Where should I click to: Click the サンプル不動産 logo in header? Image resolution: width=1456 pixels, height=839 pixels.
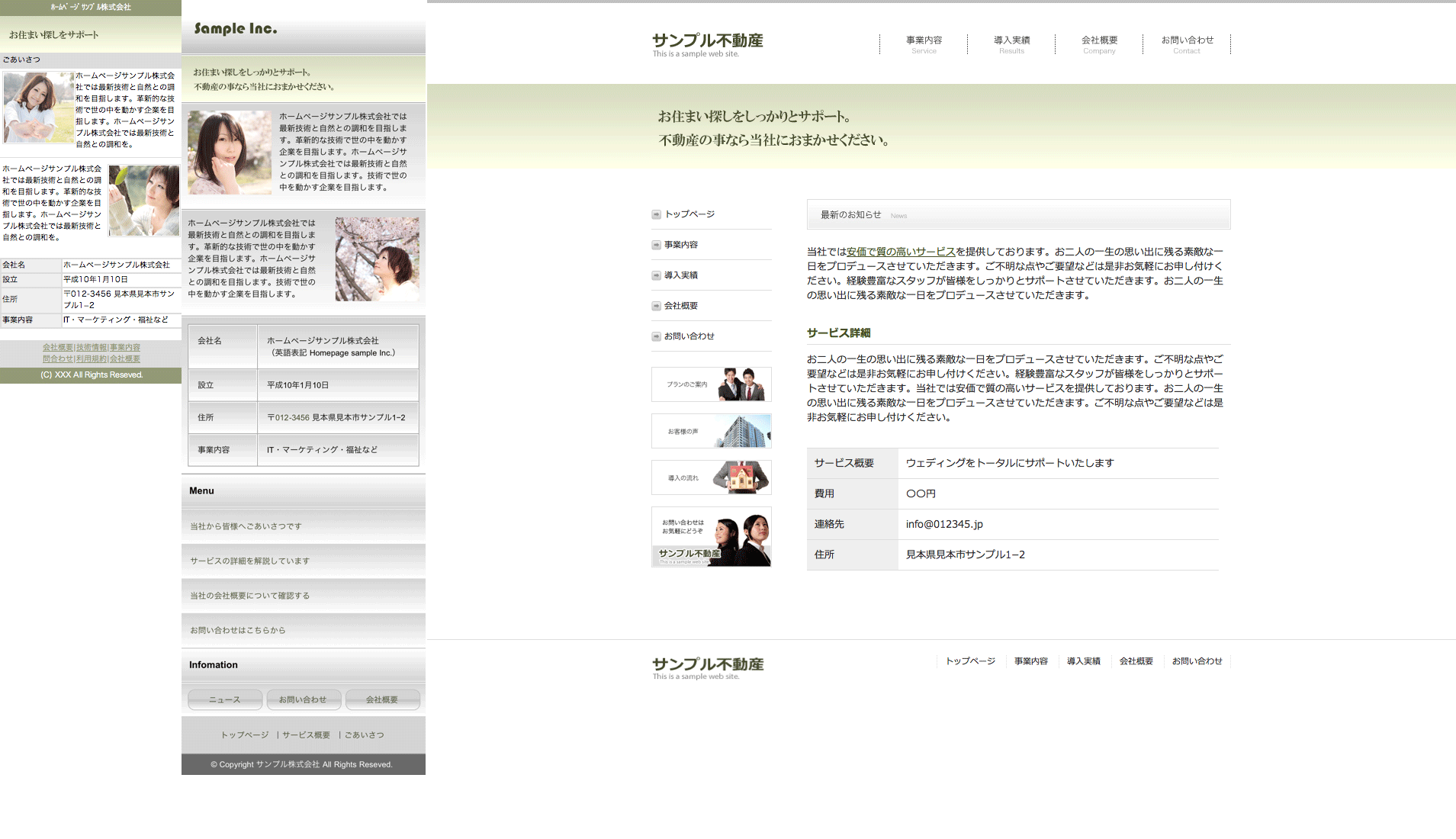point(707,43)
